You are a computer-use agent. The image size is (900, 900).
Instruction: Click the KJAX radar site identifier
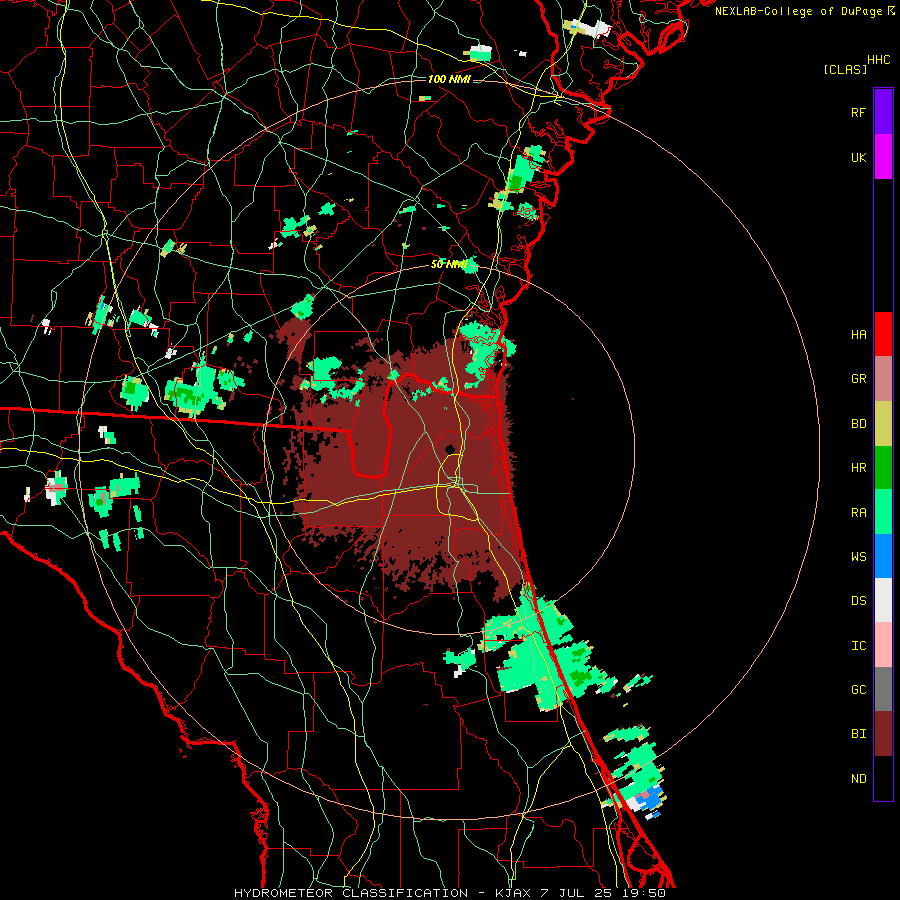512,893
